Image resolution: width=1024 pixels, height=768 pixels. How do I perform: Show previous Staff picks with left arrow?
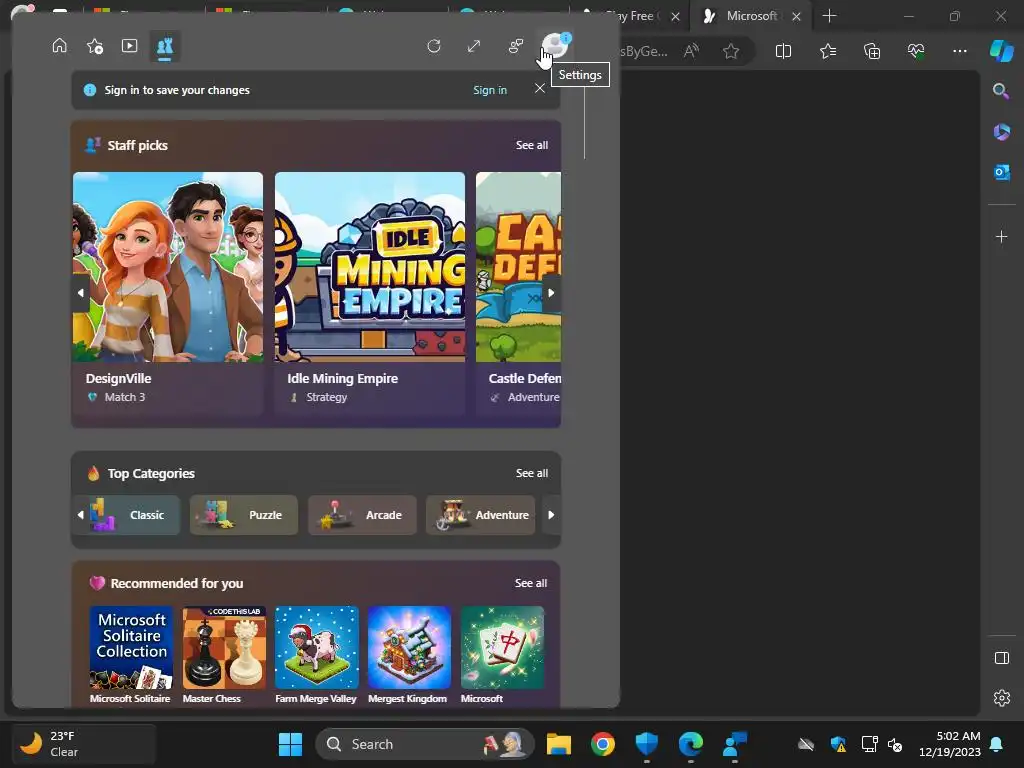[x=80, y=293]
